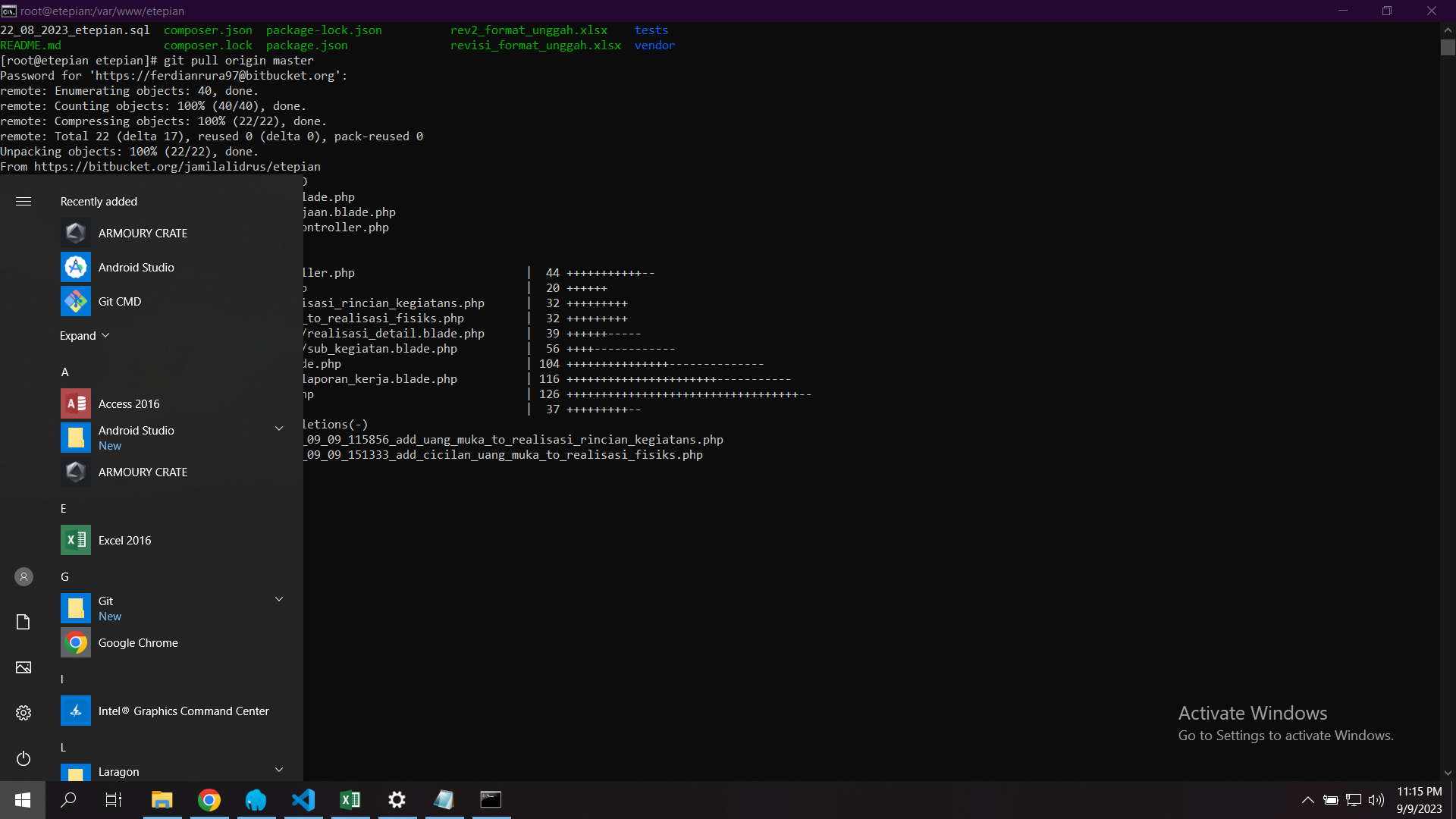Open Git CMD app
Screen dimensions: 1456x819
[120, 301]
